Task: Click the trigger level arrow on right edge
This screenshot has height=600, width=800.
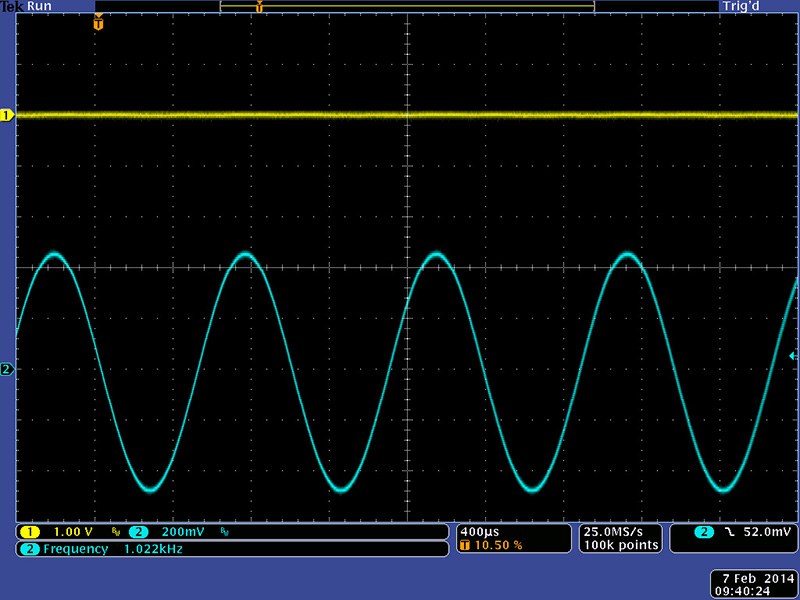Action: [x=794, y=355]
